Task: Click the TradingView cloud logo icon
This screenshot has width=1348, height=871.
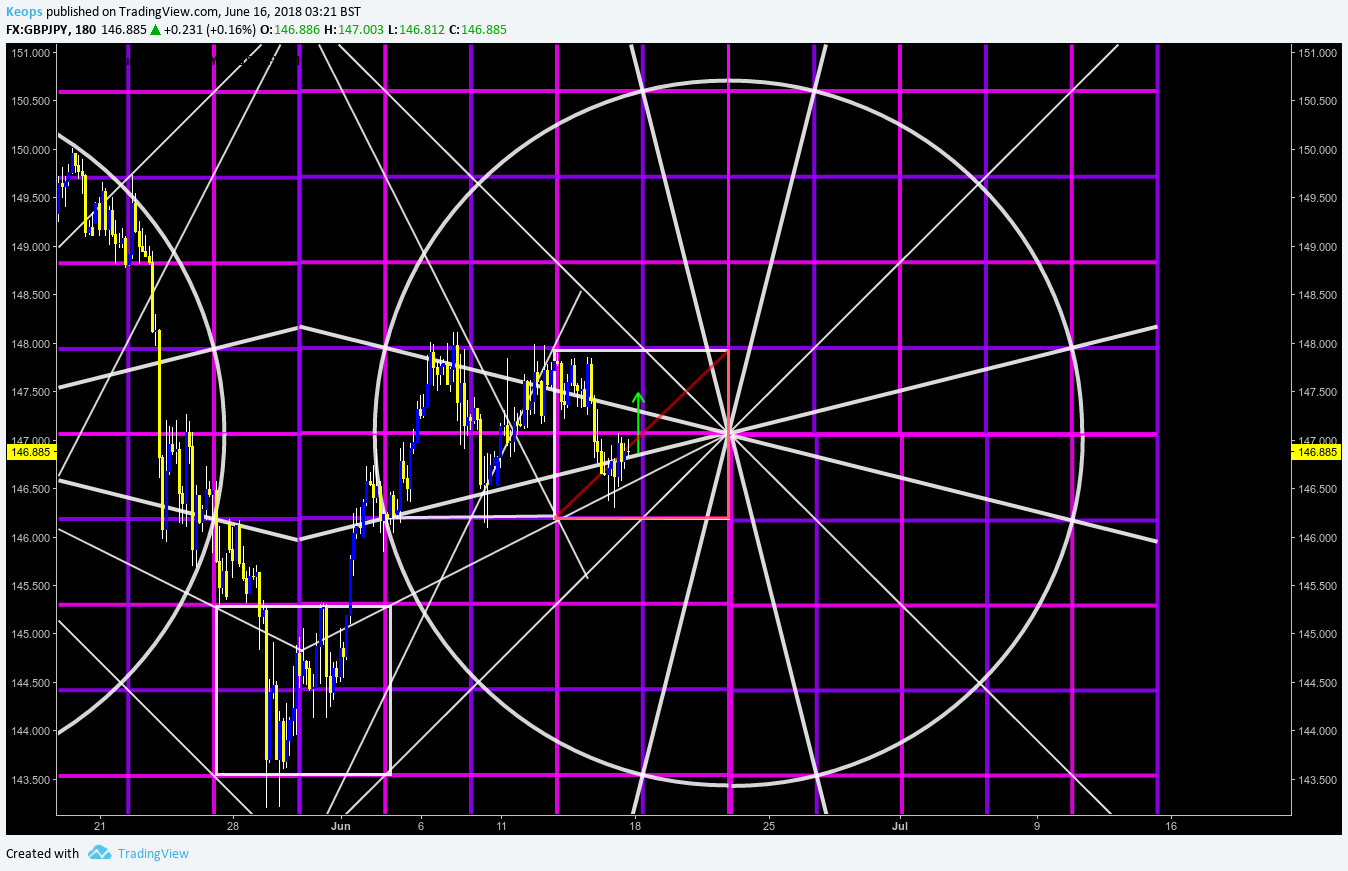Action: pos(98,853)
